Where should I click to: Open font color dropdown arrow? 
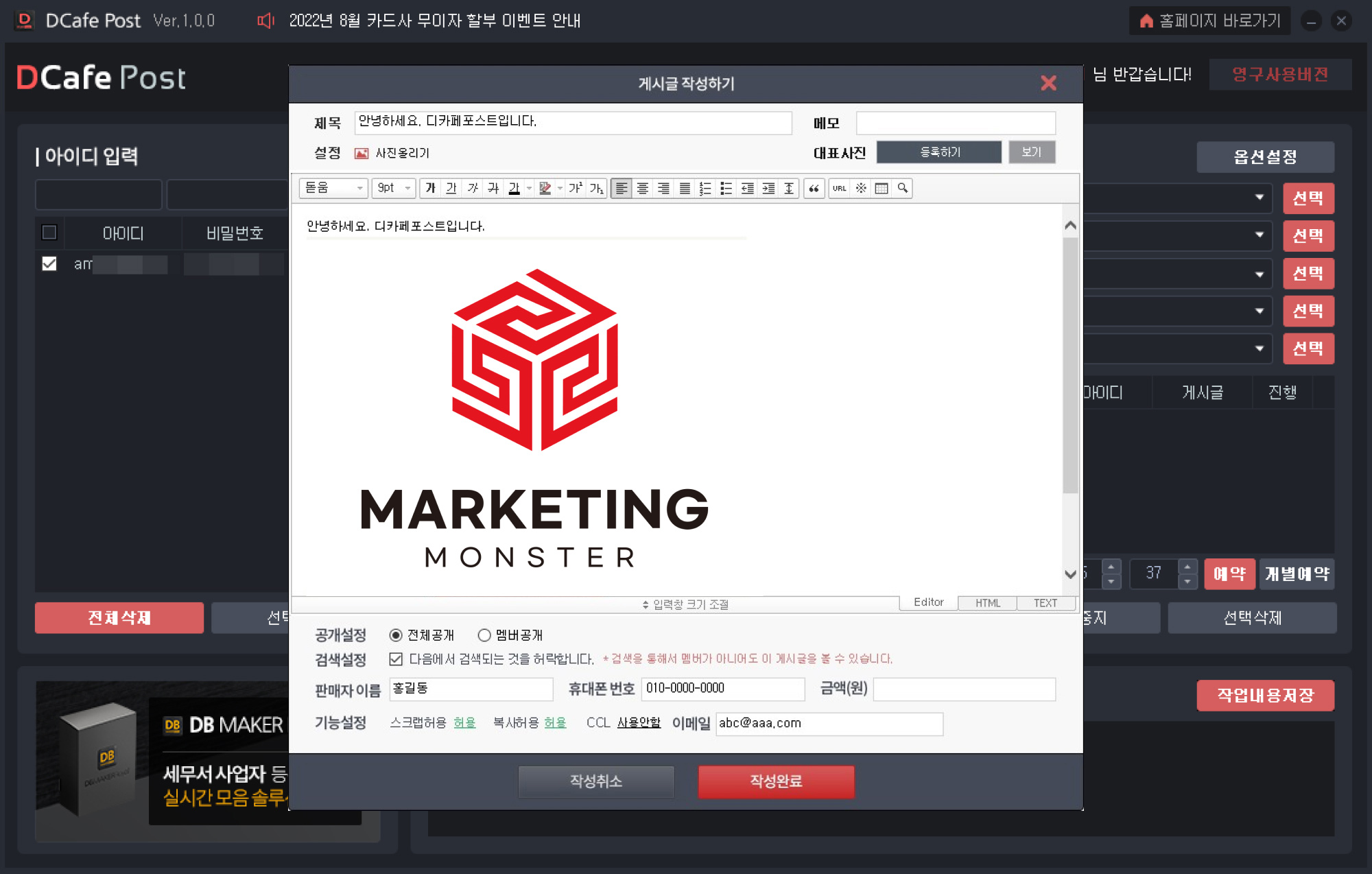pos(529,188)
